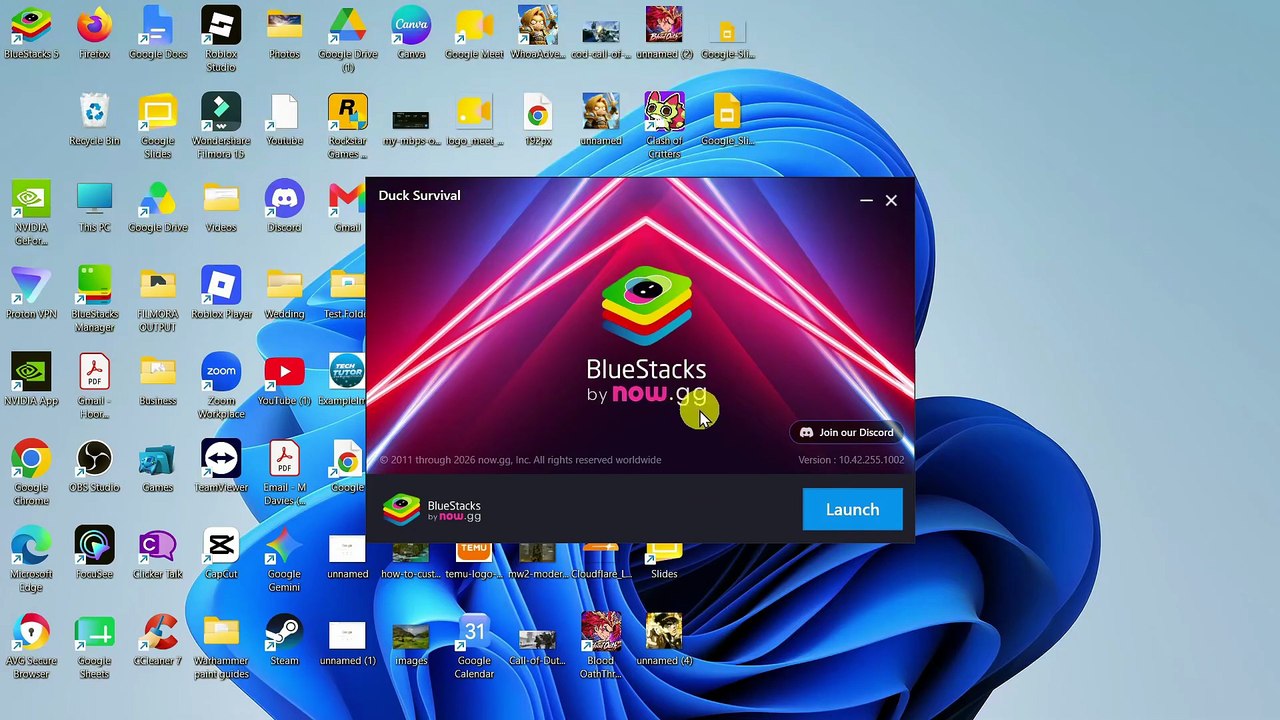1280x720 pixels.
Task: Select the Google Docs desktop icon
Action: (158, 33)
